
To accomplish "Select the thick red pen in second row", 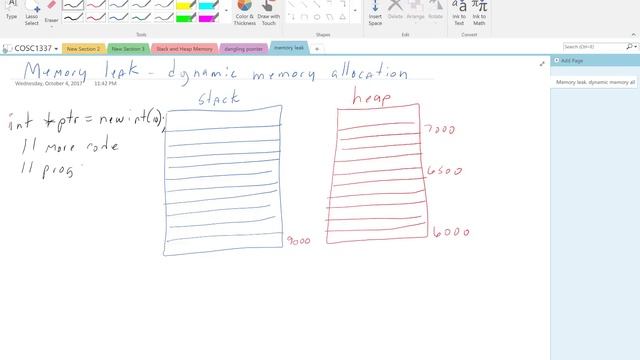I will (x=96, y=18).
